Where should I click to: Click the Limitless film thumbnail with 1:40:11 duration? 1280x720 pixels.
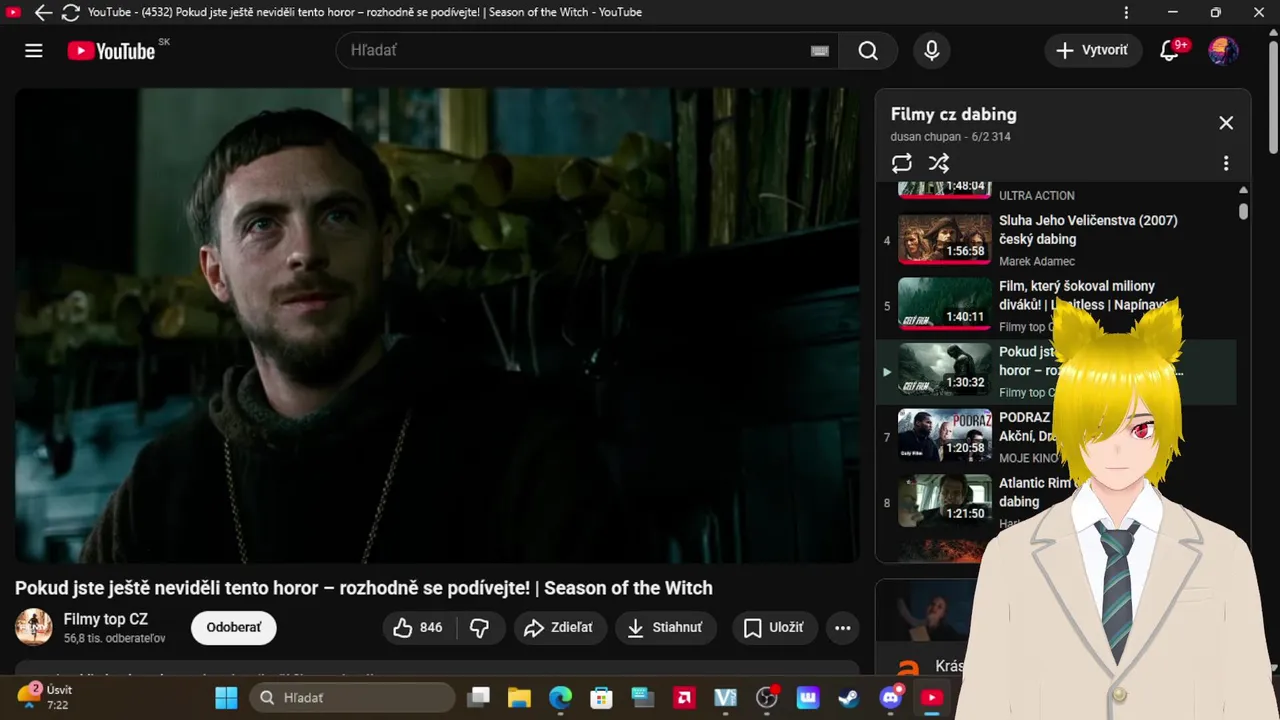[945, 305]
